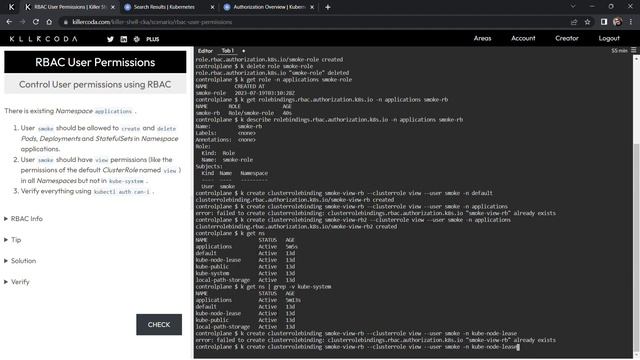The height and width of the screenshot is (360, 640).
Task: Open Killercoda LinkedIn link icon
Action: pos(124,39)
